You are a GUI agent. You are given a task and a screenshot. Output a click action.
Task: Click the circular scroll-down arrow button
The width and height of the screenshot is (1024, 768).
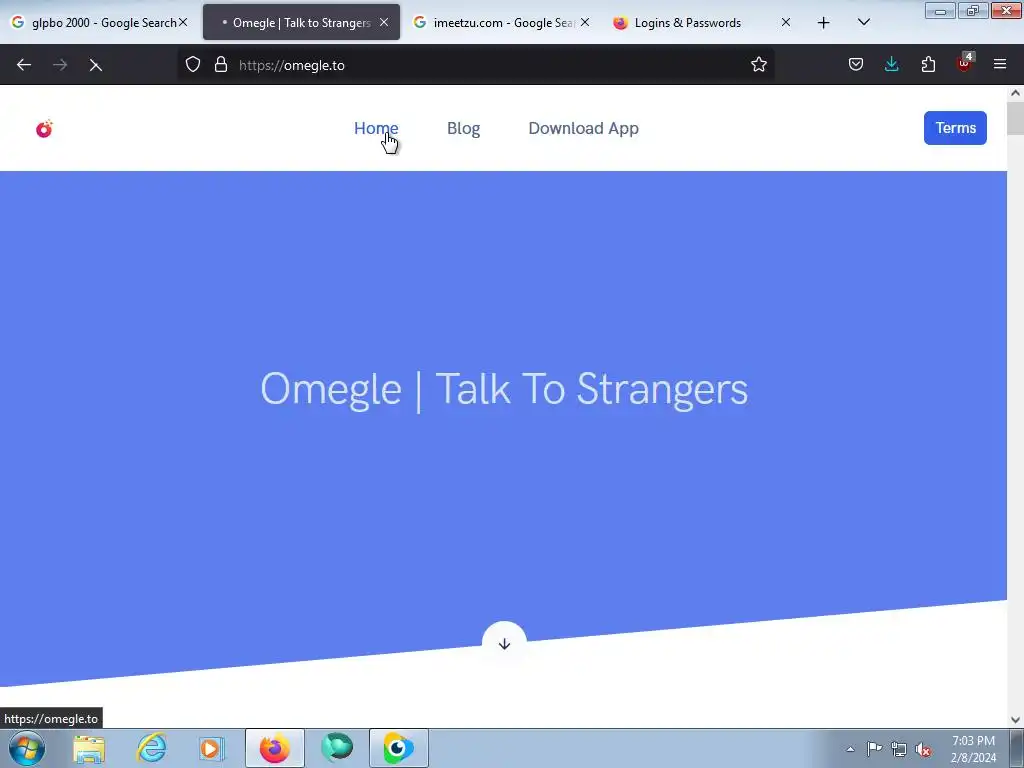tap(504, 644)
